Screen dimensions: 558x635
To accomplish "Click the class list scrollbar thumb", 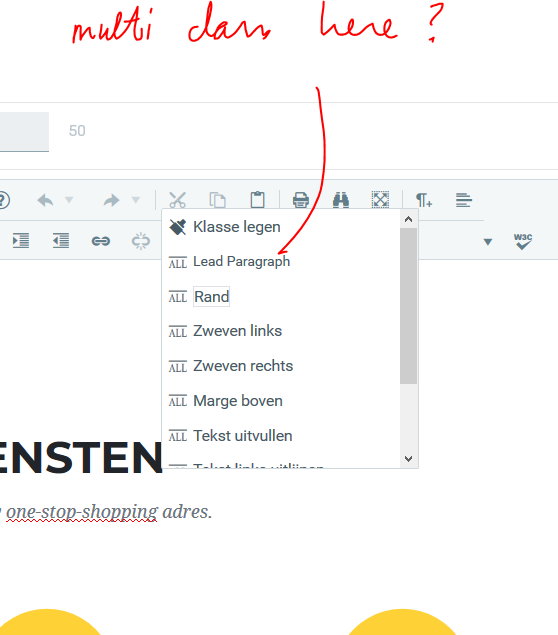I will (408, 306).
